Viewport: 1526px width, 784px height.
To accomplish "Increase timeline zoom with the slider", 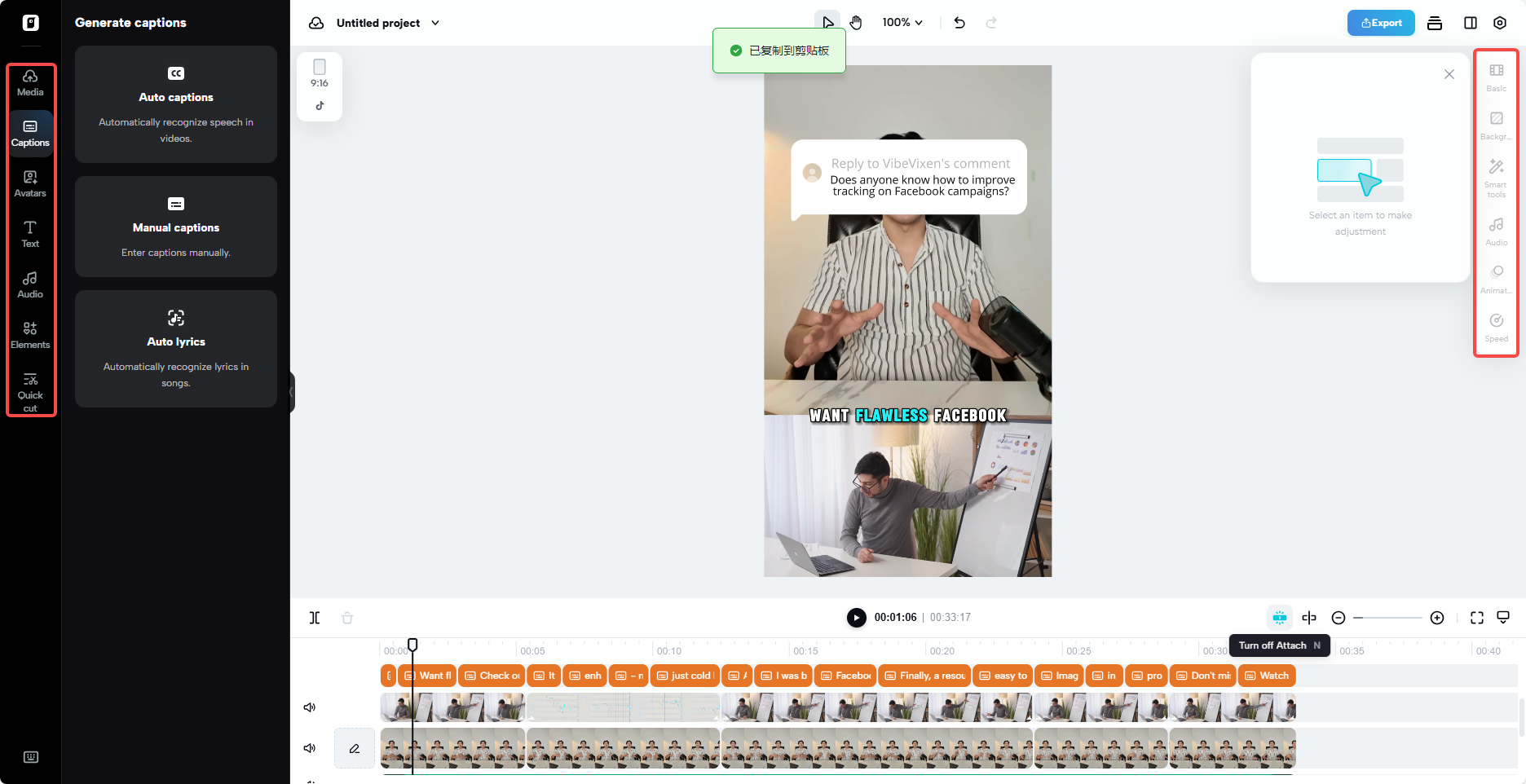I will (x=1437, y=618).
